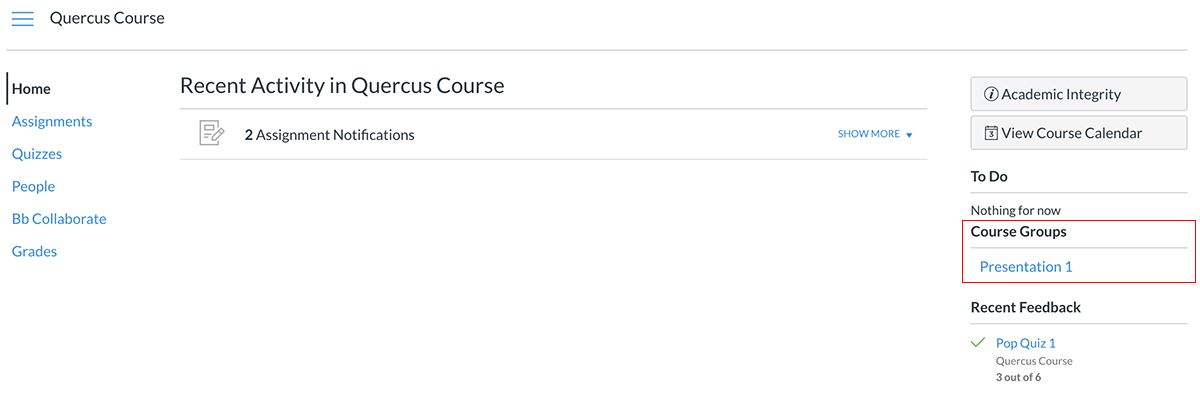Open Bb Collaborate in the sidebar
Screen dimensions: 1200x418
pyautogui.click(x=59, y=219)
